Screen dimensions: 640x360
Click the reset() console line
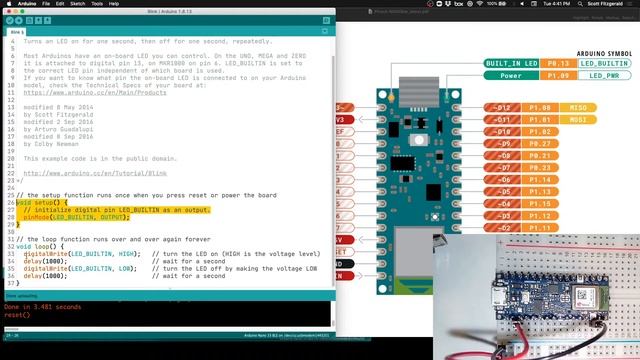point(17,315)
